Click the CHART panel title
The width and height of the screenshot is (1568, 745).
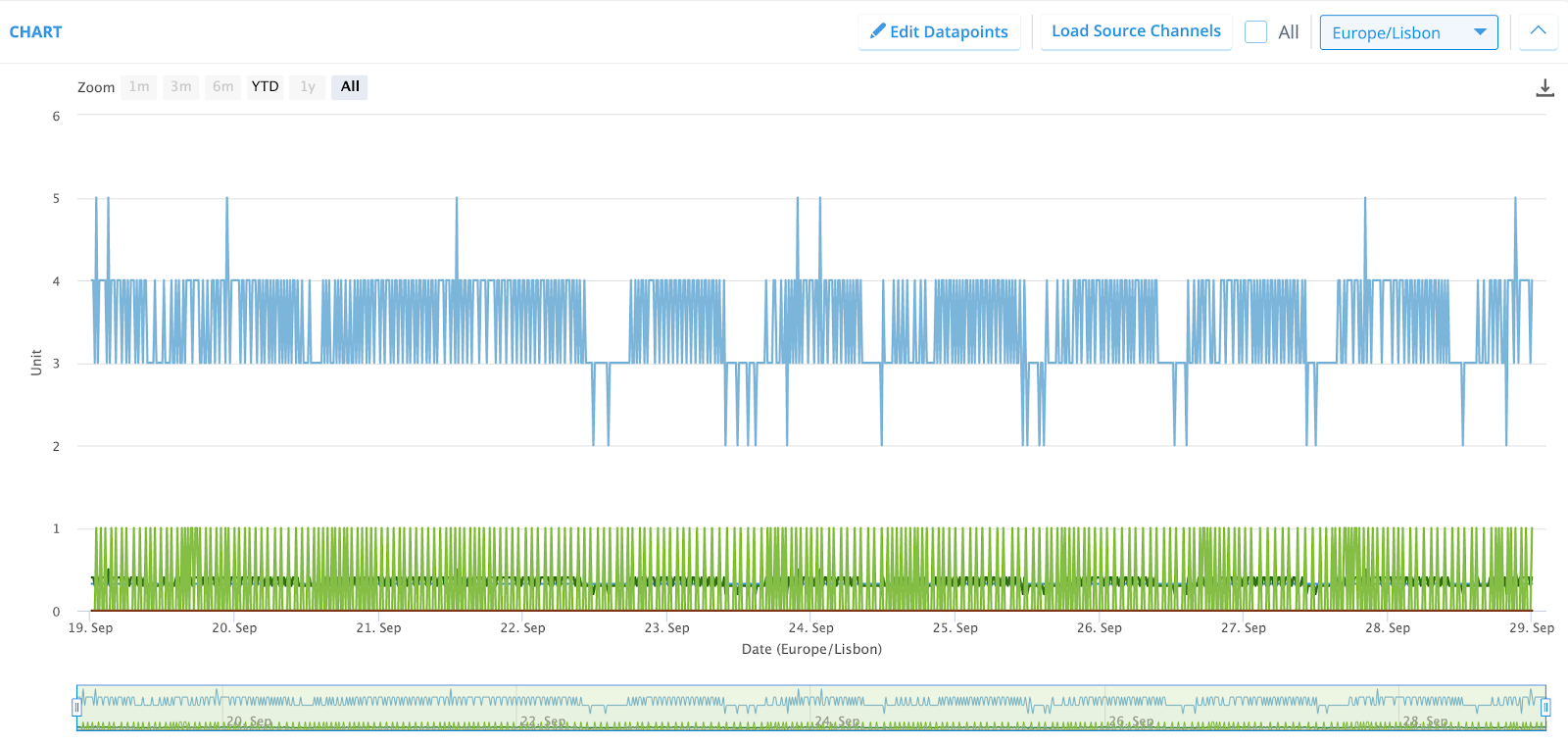(35, 31)
